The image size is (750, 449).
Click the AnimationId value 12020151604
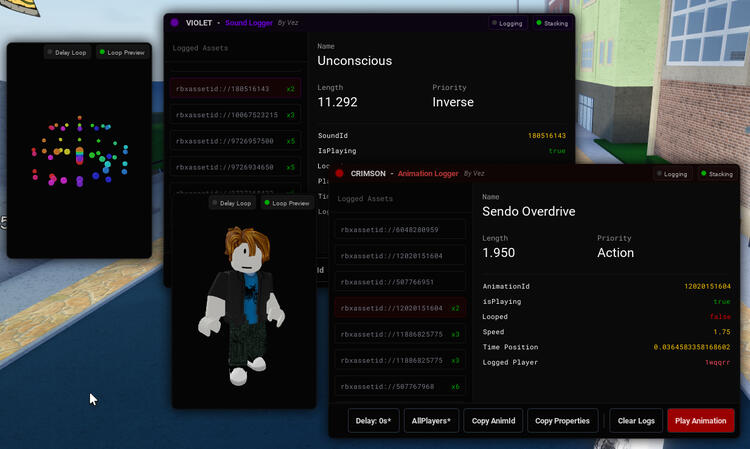(x=707, y=286)
